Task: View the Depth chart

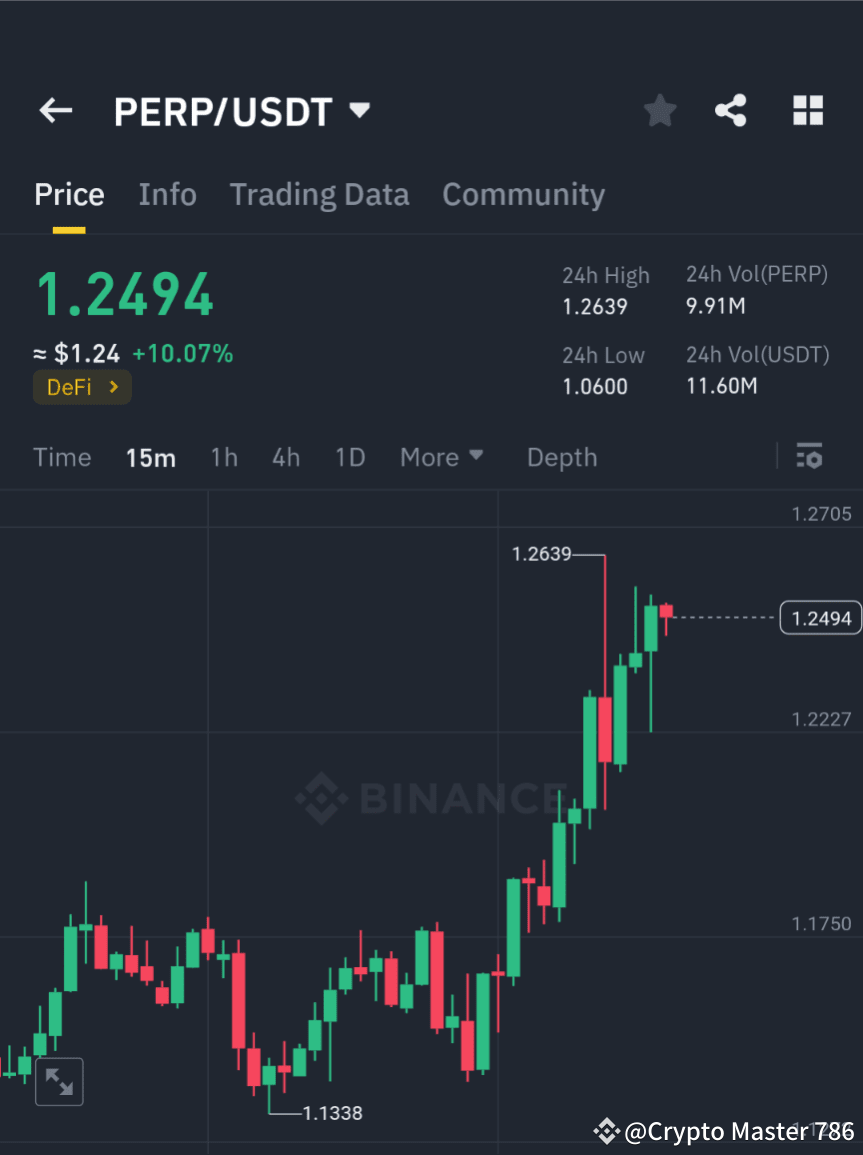Action: click(561, 457)
